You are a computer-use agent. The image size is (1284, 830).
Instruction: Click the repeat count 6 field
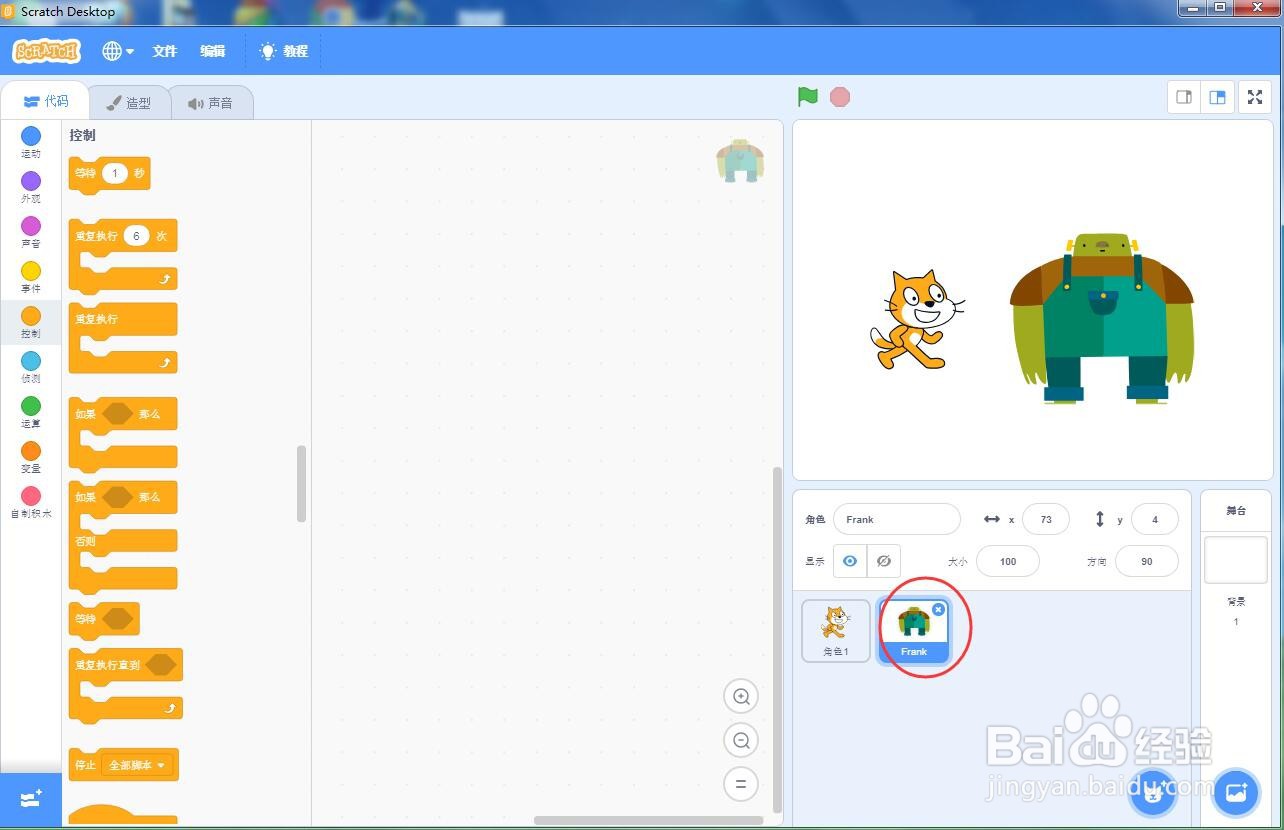point(136,236)
